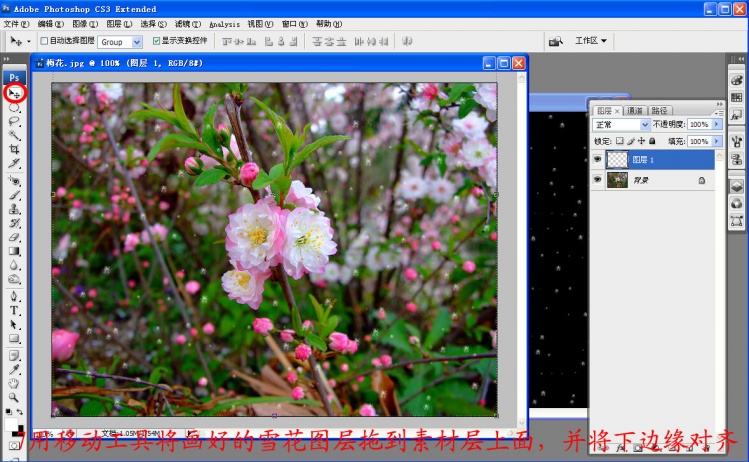Select the Horizontal Type tool
This screenshot has width=749, height=462.
[x=15, y=310]
